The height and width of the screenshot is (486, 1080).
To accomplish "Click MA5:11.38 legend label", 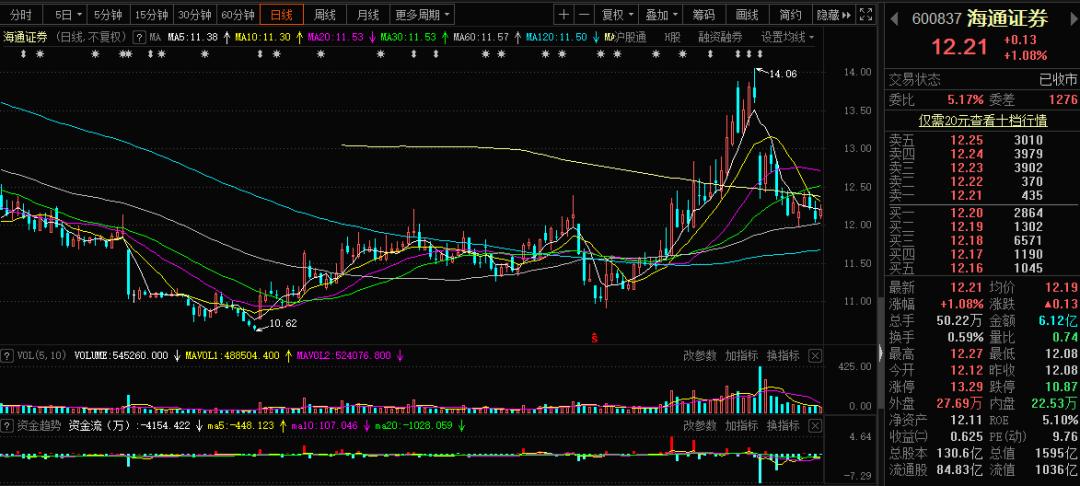I will 193,37.
